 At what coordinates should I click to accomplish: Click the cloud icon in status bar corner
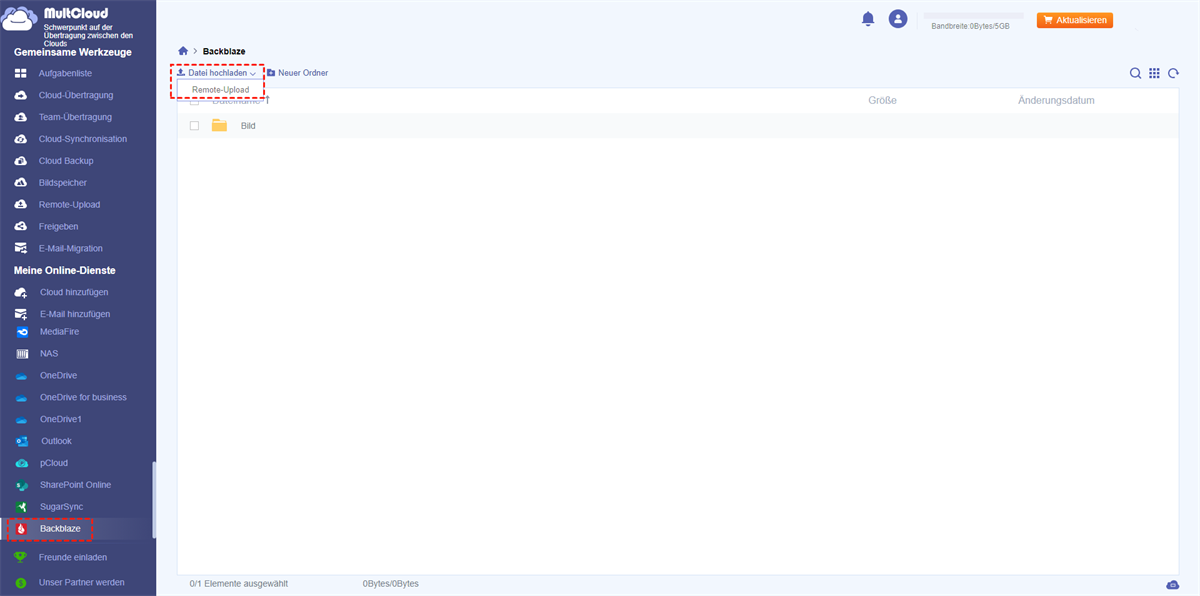click(1172, 584)
